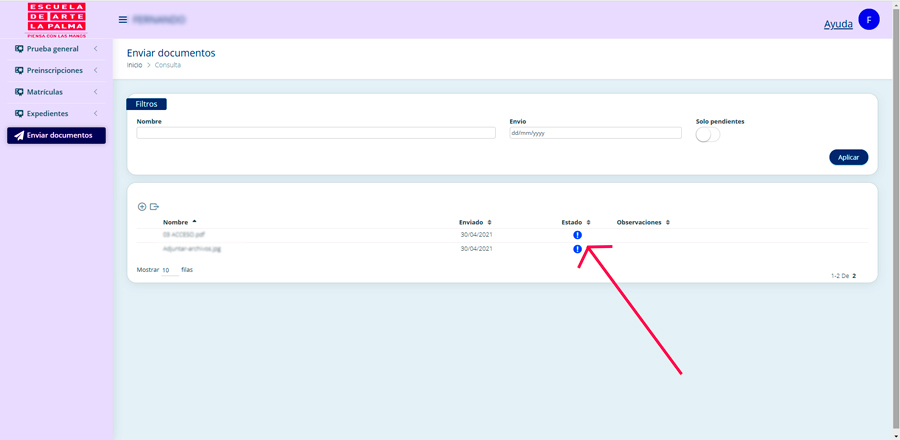This screenshot has width=900, height=440.
Task: Click sent date of Adjuntar-archivos.jpg row
Action: point(476,249)
